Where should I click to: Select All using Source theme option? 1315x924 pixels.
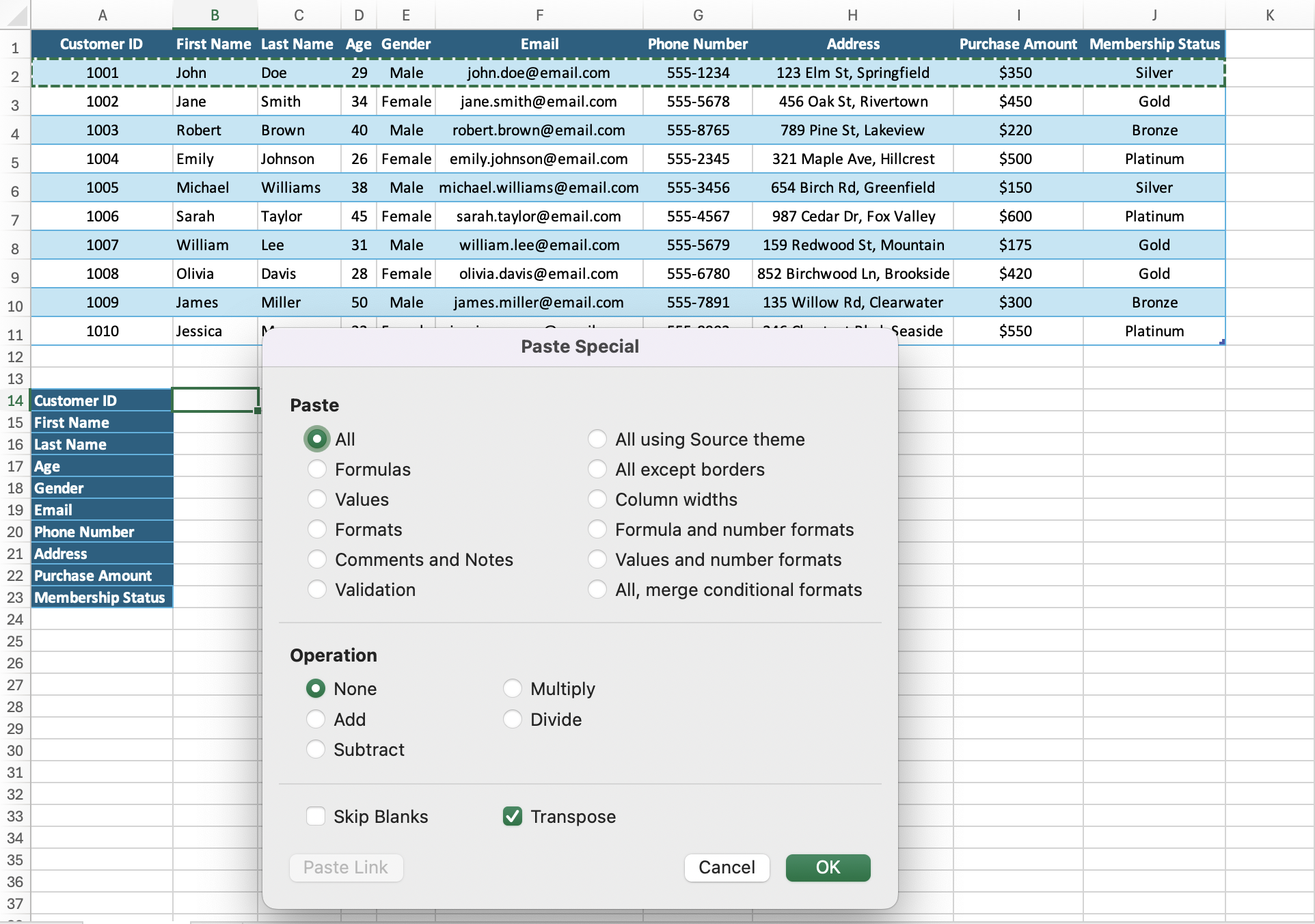(597, 439)
